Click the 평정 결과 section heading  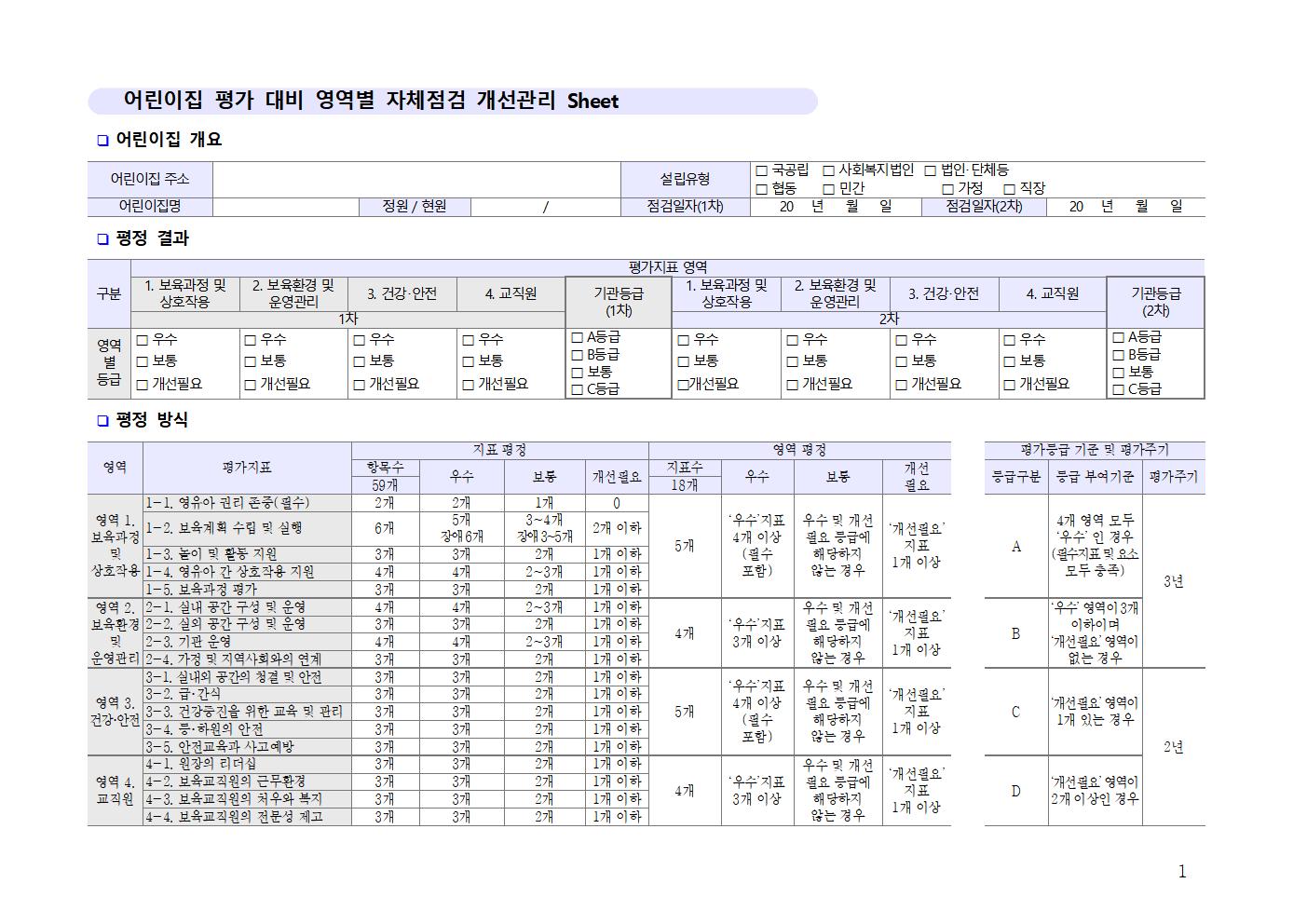click(152, 238)
